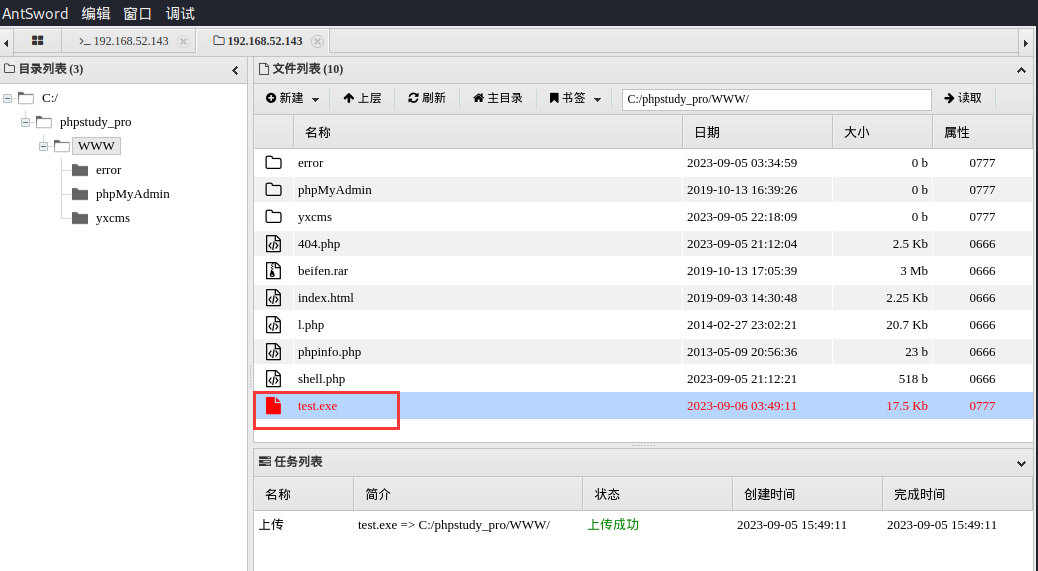Collapse the WWW tree node
The width and height of the screenshot is (1038, 571).
tap(43, 146)
